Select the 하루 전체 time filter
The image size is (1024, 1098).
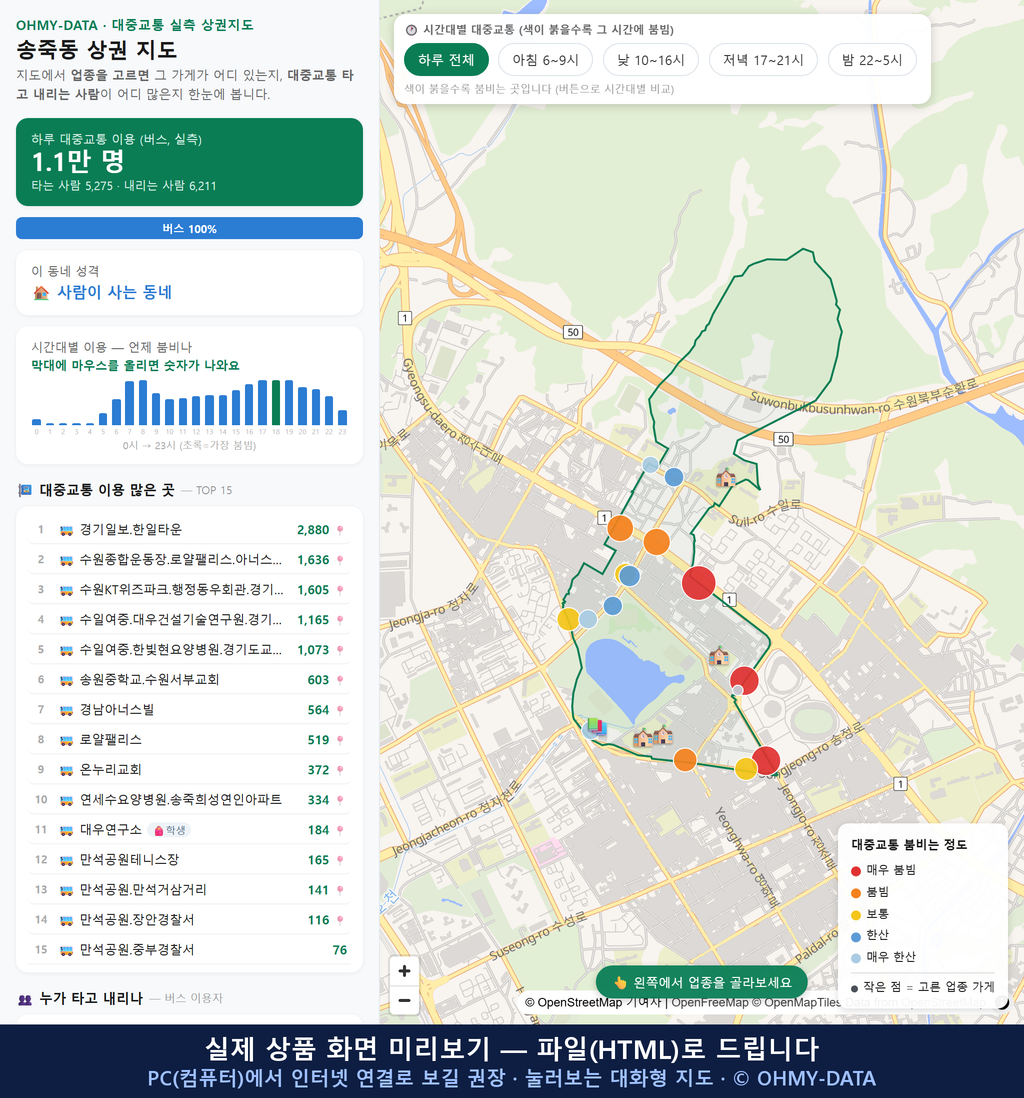446,60
